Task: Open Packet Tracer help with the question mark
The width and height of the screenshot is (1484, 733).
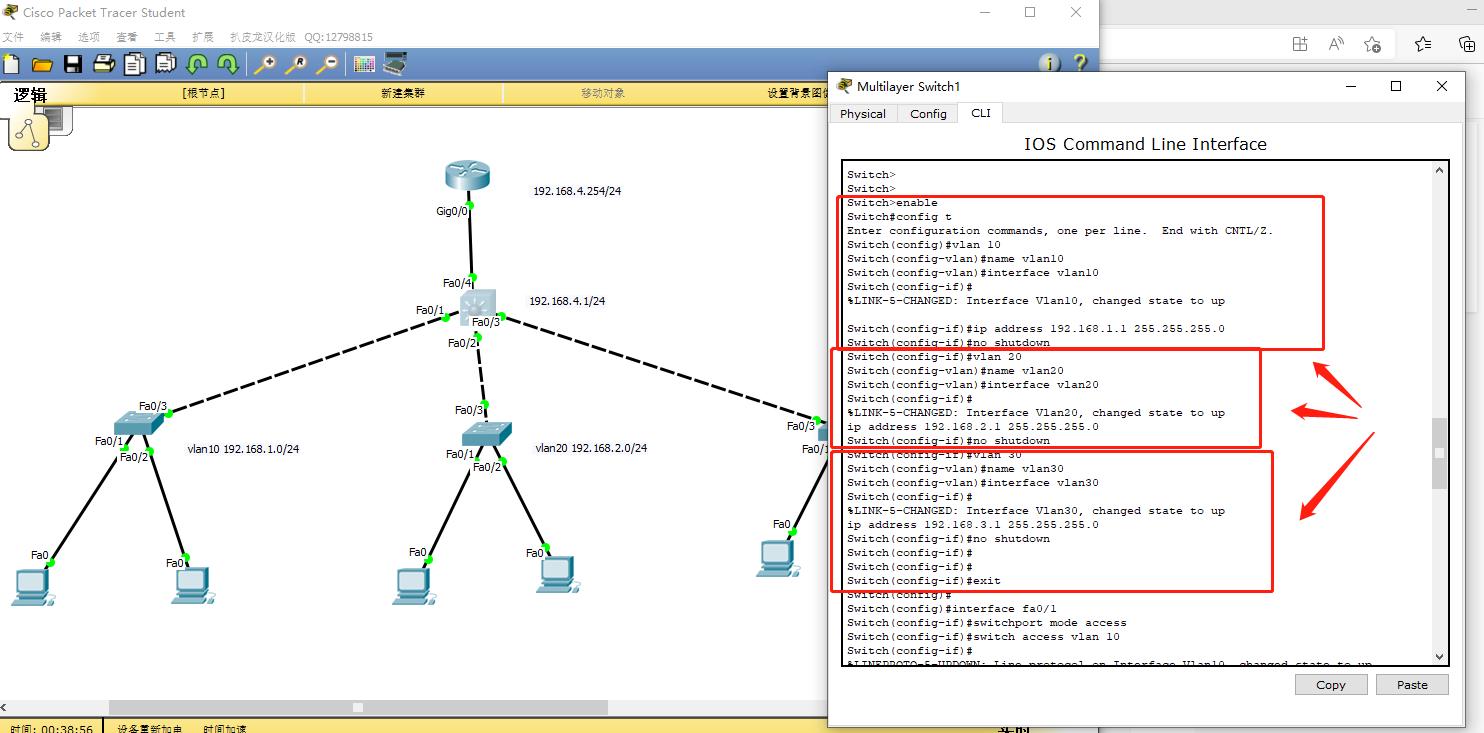Action: pyautogui.click(x=1081, y=63)
